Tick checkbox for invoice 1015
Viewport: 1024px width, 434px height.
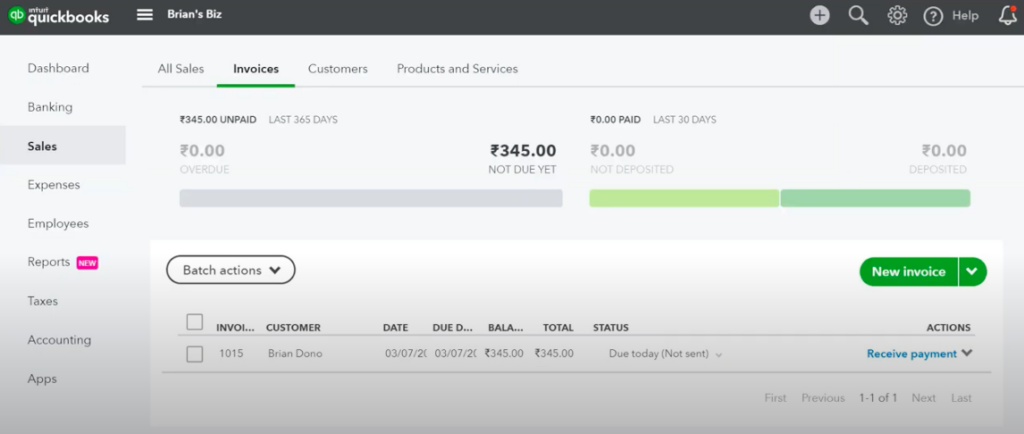195,354
